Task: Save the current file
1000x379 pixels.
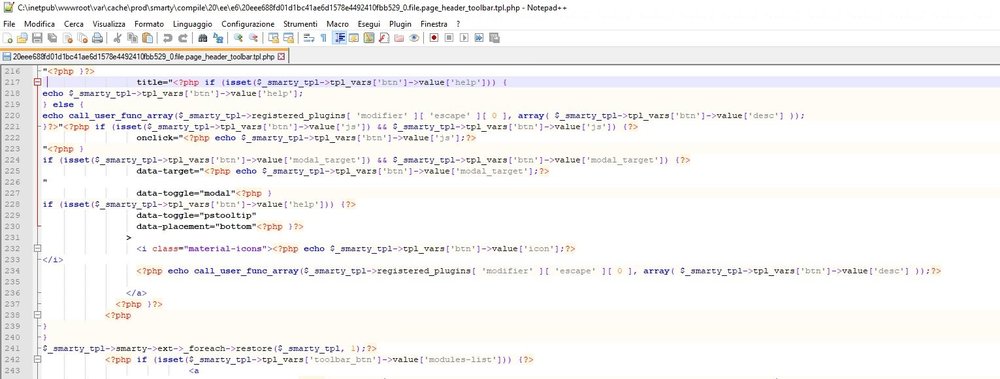Action: tap(37, 38)
